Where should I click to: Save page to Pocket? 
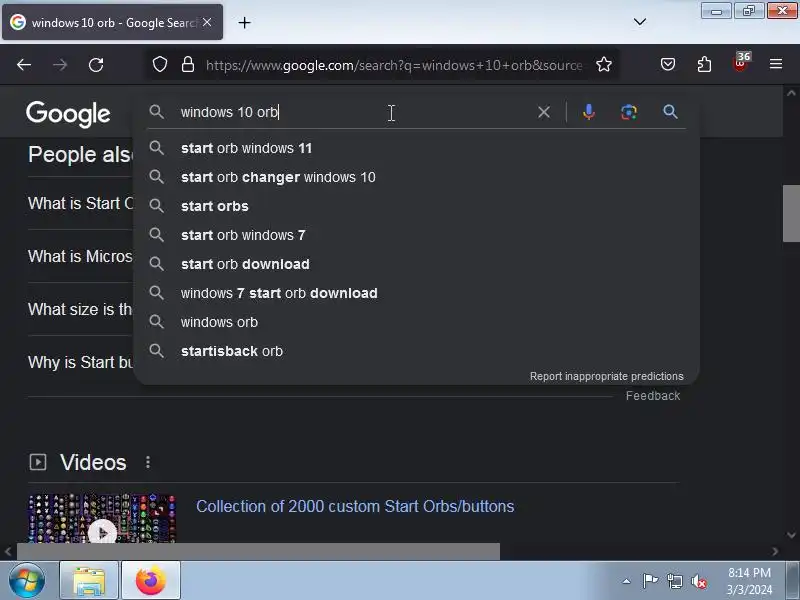point(668,64)
